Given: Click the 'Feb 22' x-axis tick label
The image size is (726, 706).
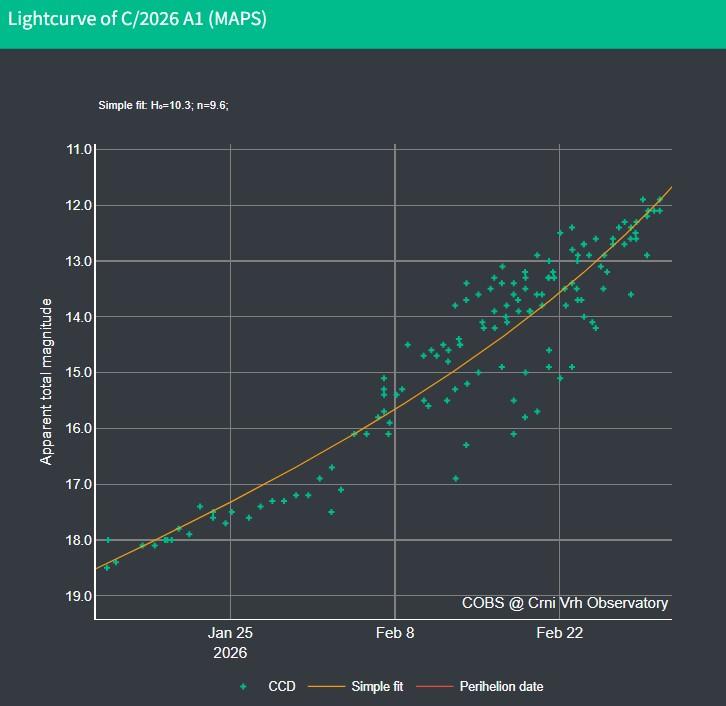Looking at the screenshot, I should pyautogui.click(x=559, y=633).
